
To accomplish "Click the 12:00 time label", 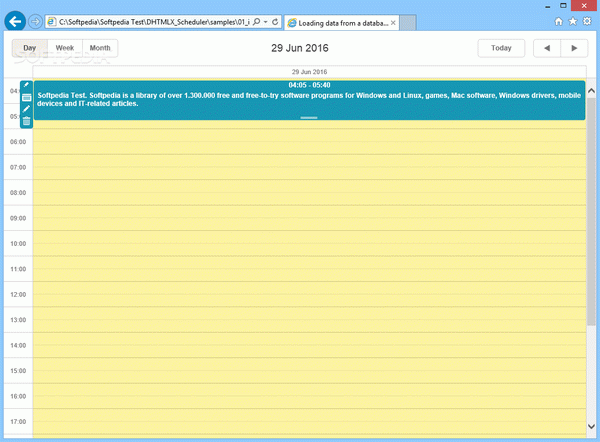I will (18, 295).
